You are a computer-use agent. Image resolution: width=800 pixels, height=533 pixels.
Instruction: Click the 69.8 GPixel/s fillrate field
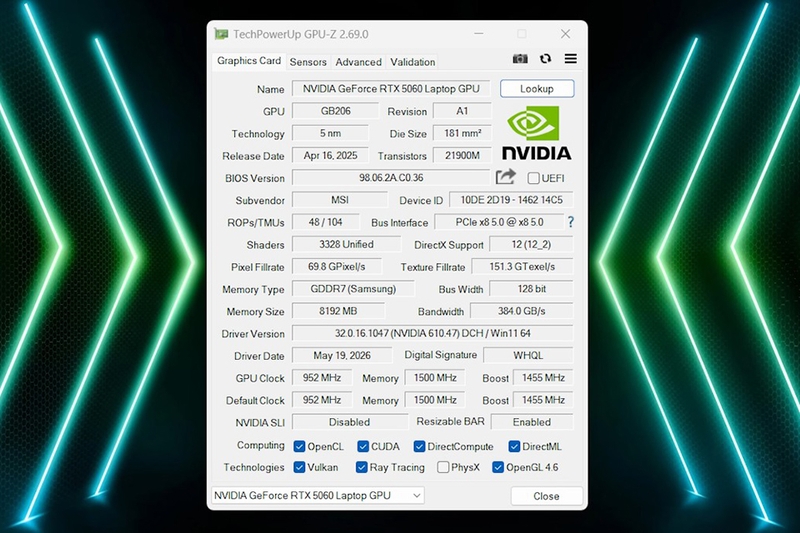pos(337,267)
